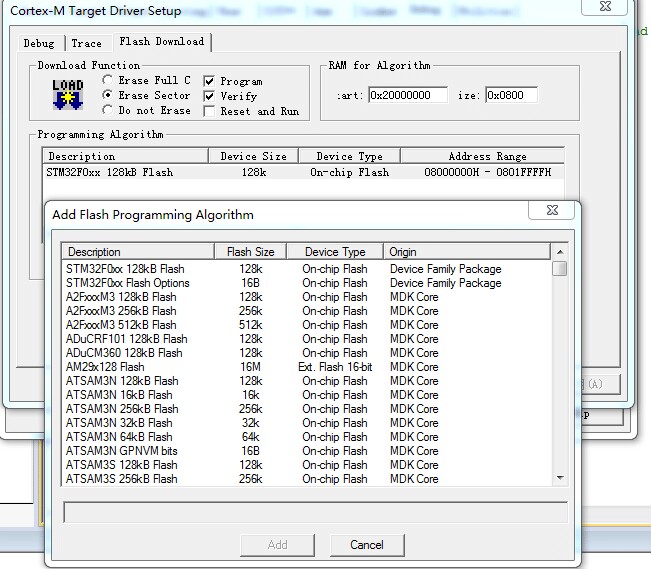Sort list by Origin column header

[404, 252]
